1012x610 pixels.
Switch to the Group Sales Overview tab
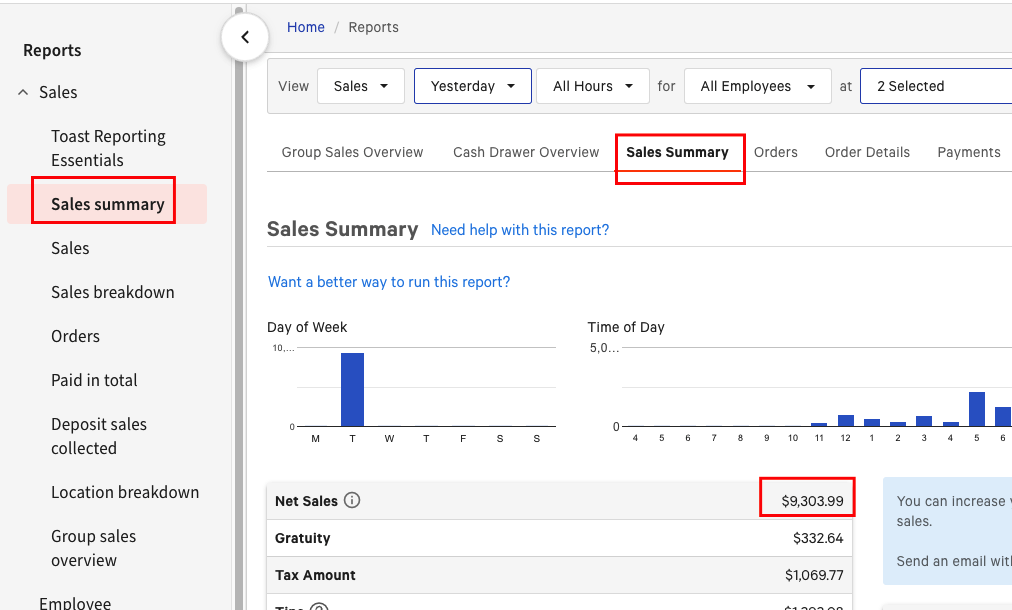tap(352, 152)
